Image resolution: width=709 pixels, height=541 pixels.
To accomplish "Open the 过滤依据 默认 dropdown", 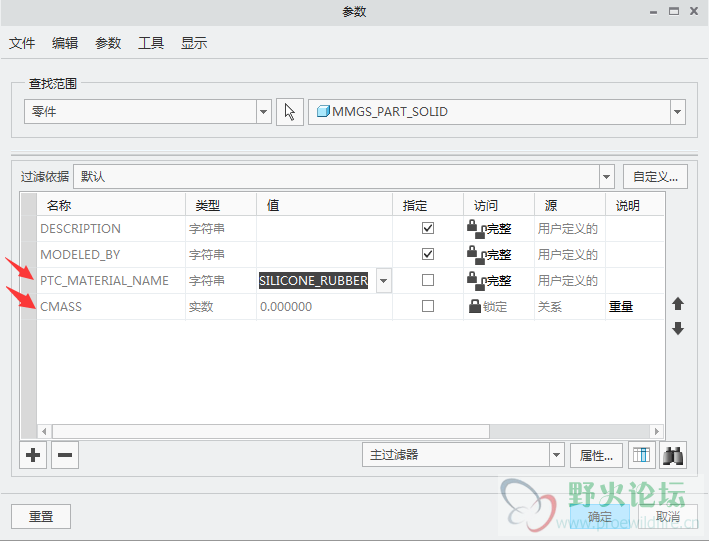I will tap(607, 177).
